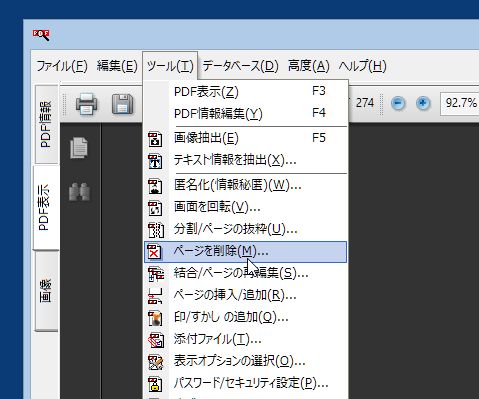The height and width of the screenshot is (399, 479).
Task: Click the floppy disk save icon
Action: click(x=122, y=104)
